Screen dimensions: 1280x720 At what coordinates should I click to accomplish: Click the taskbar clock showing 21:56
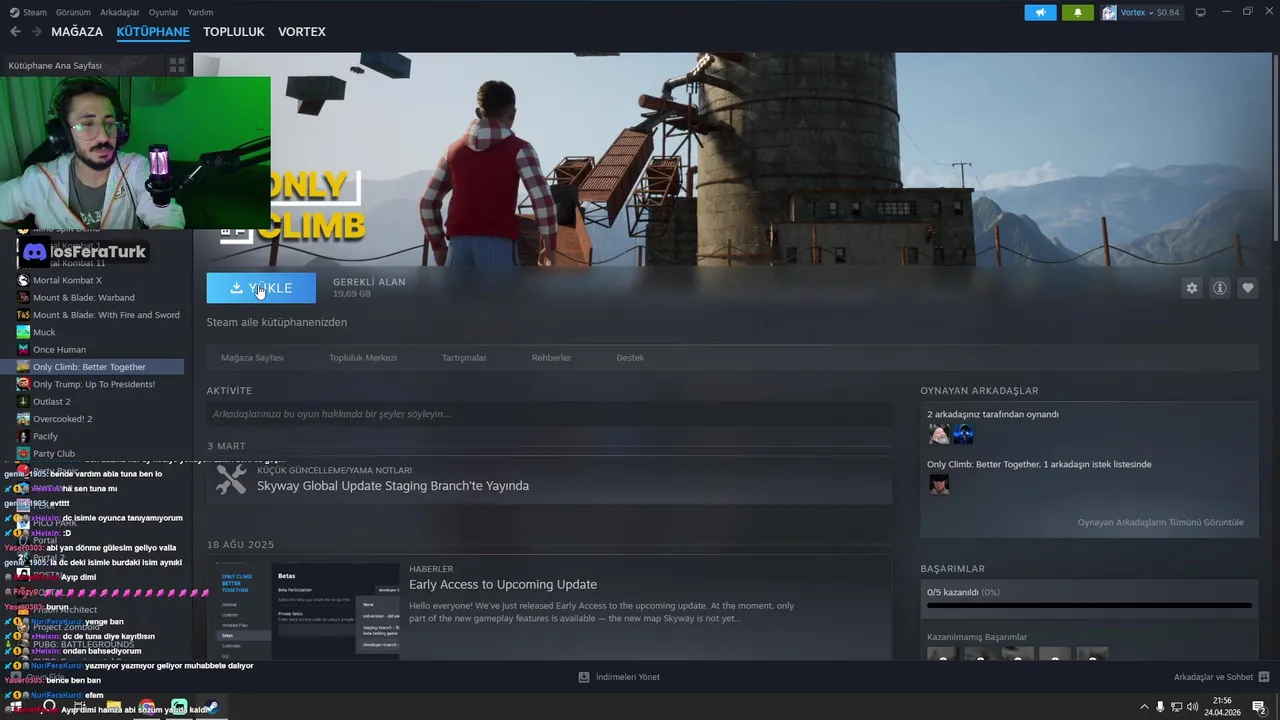pyautogui.click(x=1222, y=707)
